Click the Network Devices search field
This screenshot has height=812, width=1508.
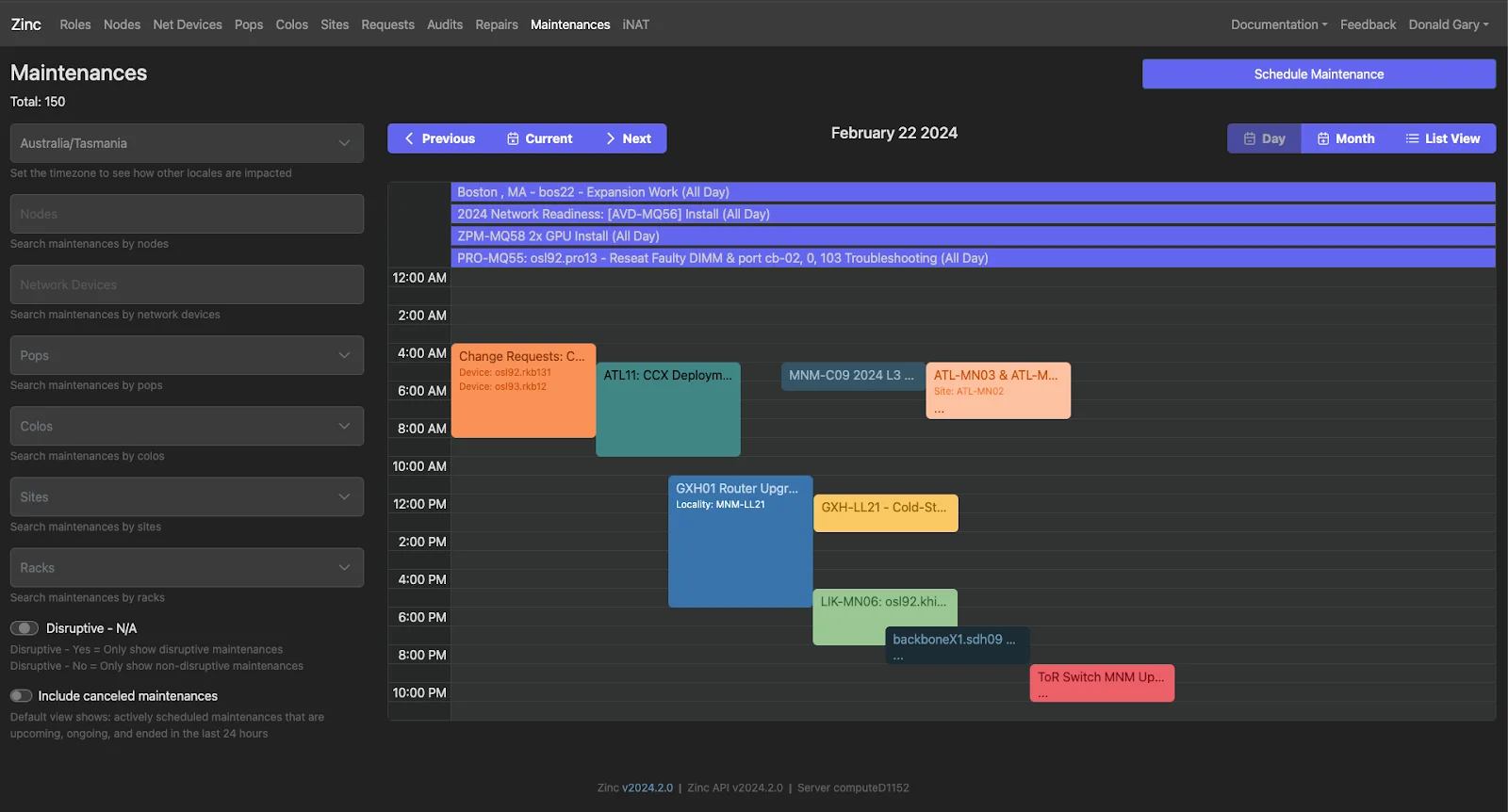[187, 284]
